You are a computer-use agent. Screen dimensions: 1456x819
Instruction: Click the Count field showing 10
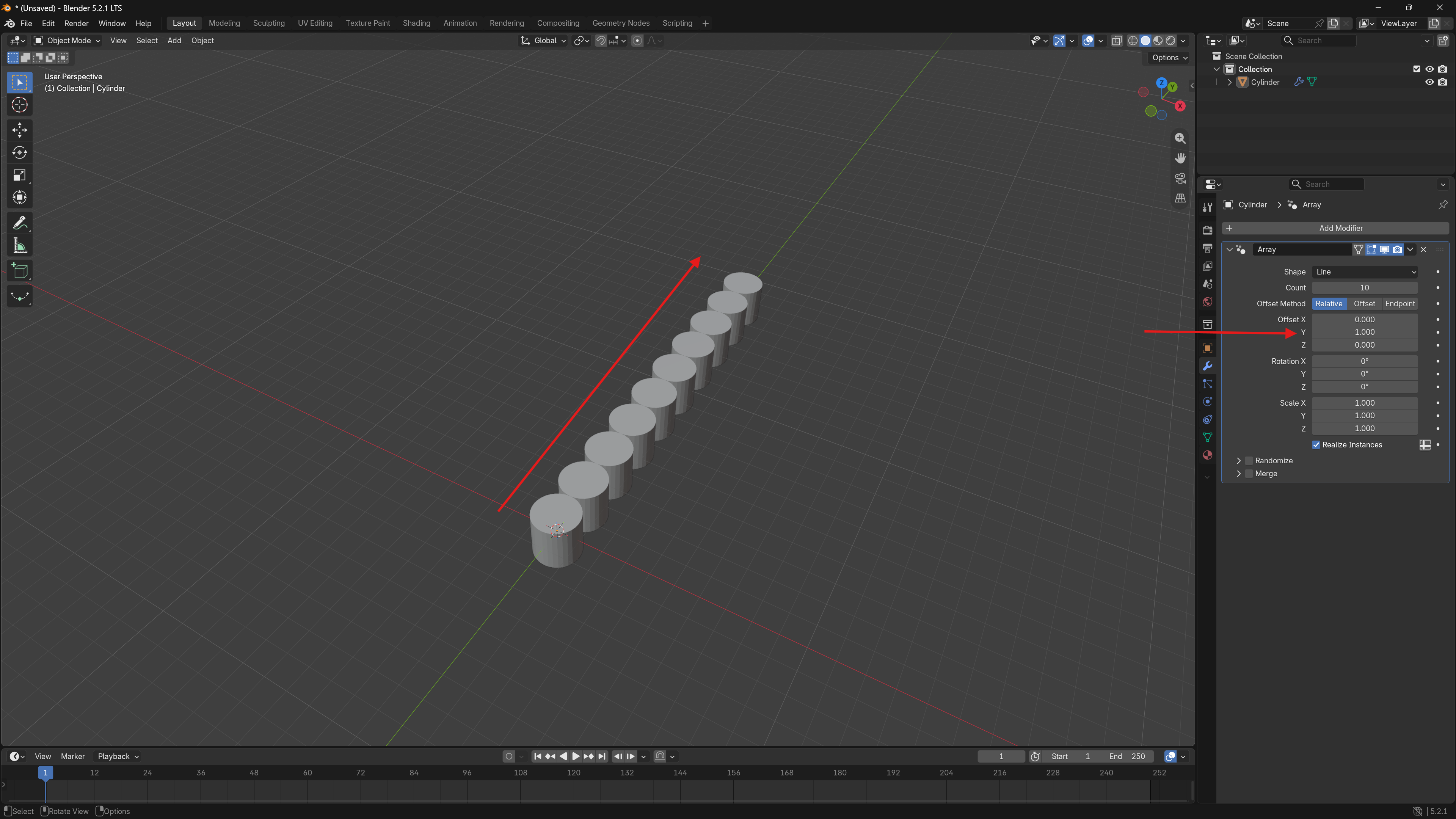(x=1365, y=288)
